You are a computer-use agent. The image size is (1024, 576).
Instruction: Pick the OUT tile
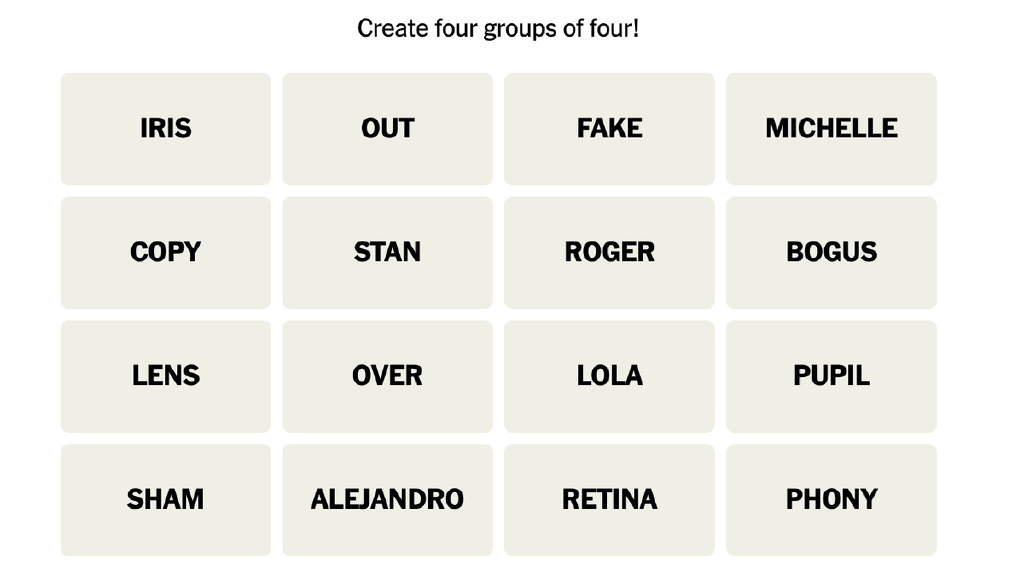(387, 129)
